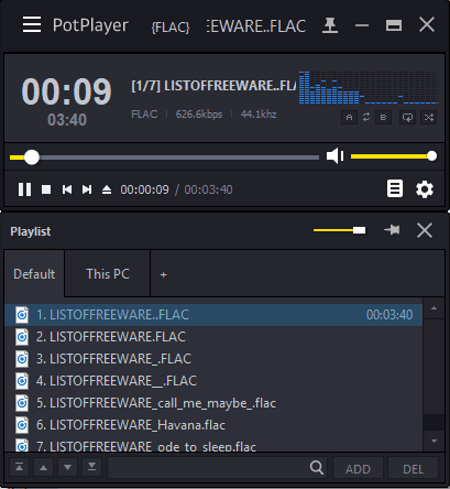The height and width of the screenshot is (489, 450).
Task: Toggle the playlist panel icon
Action: (x=395, y=189)
